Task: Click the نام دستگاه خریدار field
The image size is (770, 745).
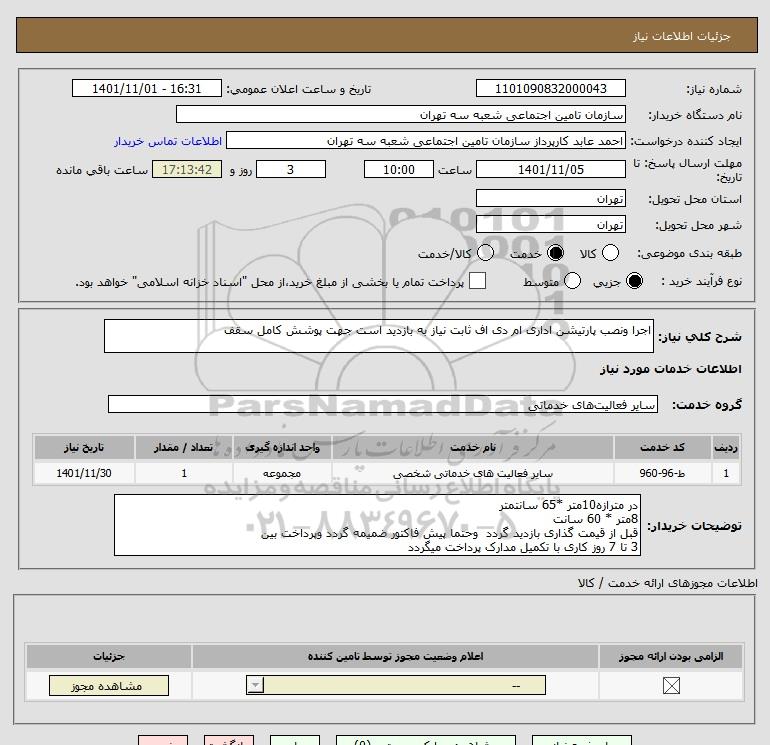Action: tap(401, 114)
